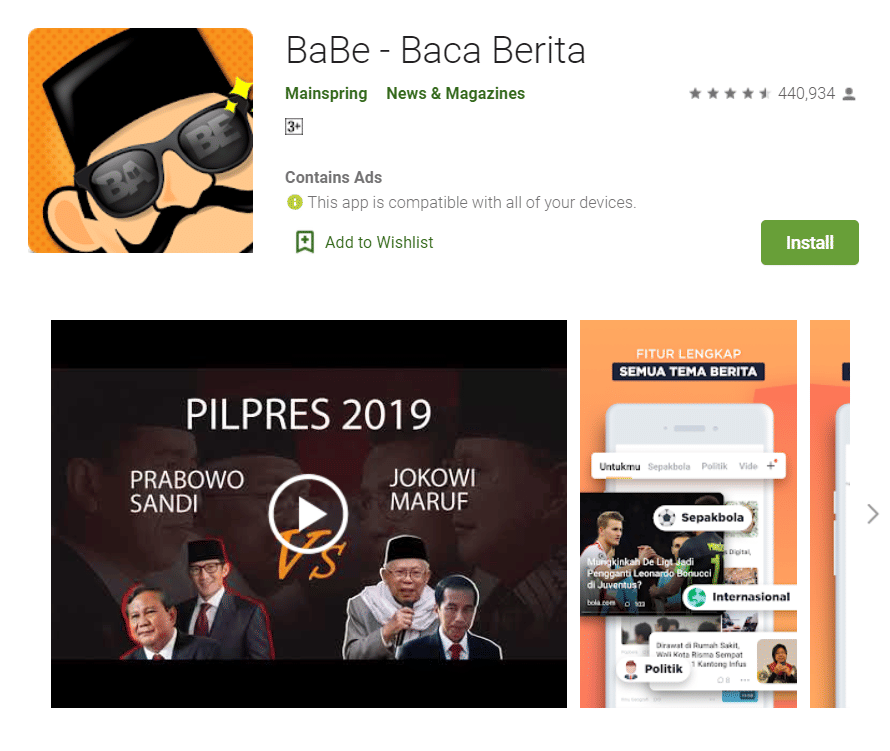
Task: Click the green compatibility info icon
Action: (x=295, y=202)
